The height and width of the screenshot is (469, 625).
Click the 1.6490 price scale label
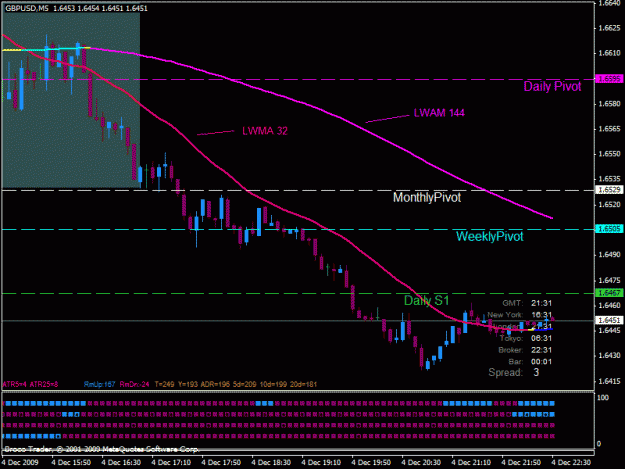click(609, 254)
